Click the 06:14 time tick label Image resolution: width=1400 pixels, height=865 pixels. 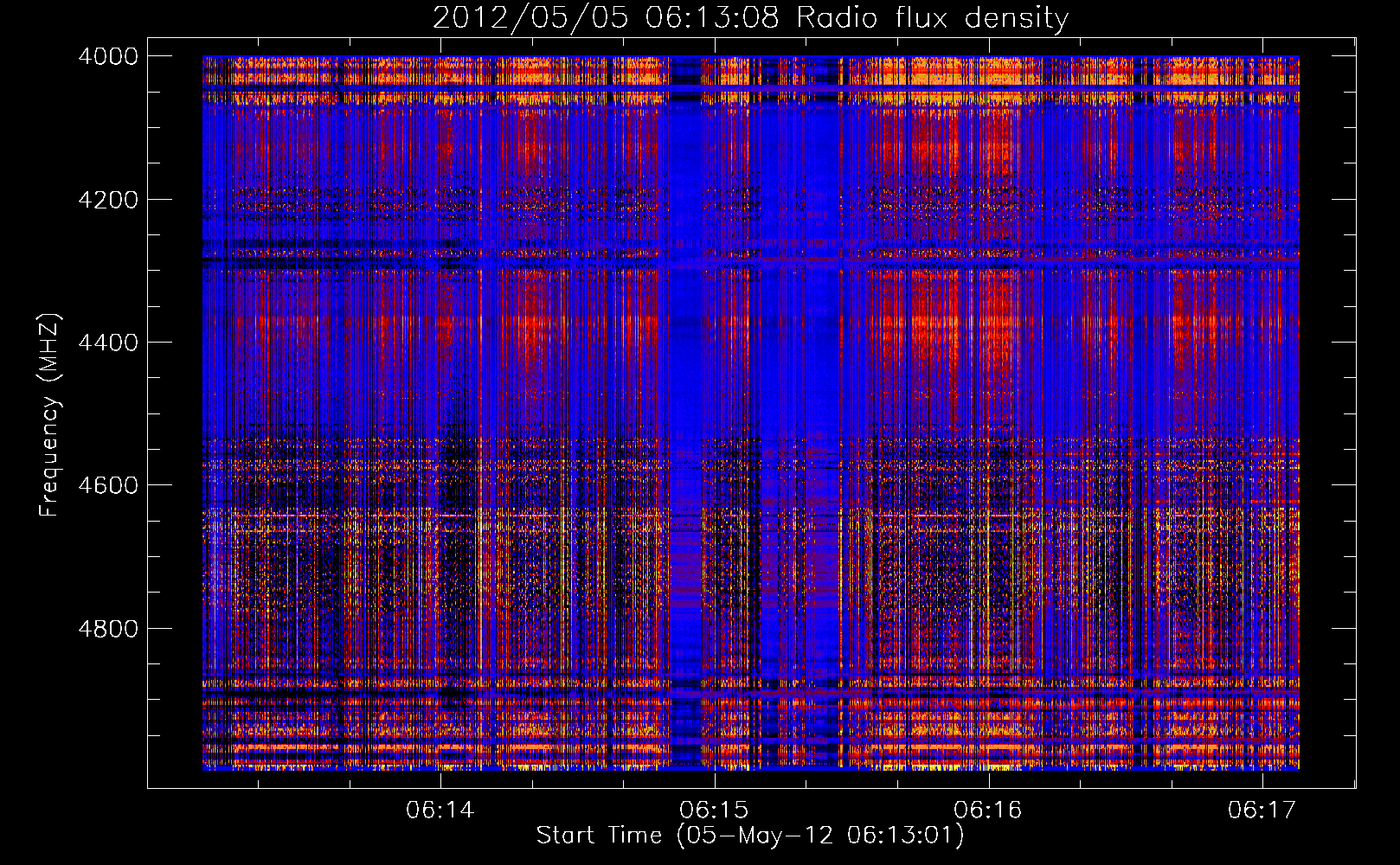[440, 810]
